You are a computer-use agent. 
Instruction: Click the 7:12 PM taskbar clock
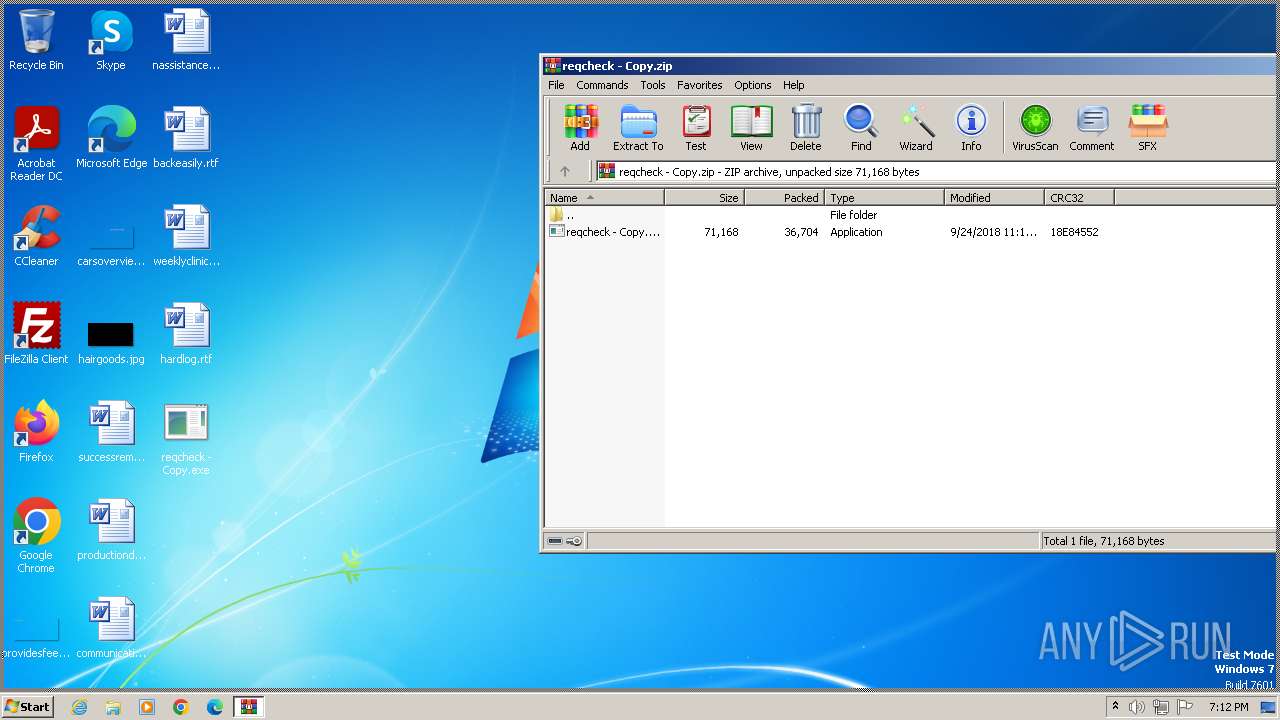tap(1228, 707)
